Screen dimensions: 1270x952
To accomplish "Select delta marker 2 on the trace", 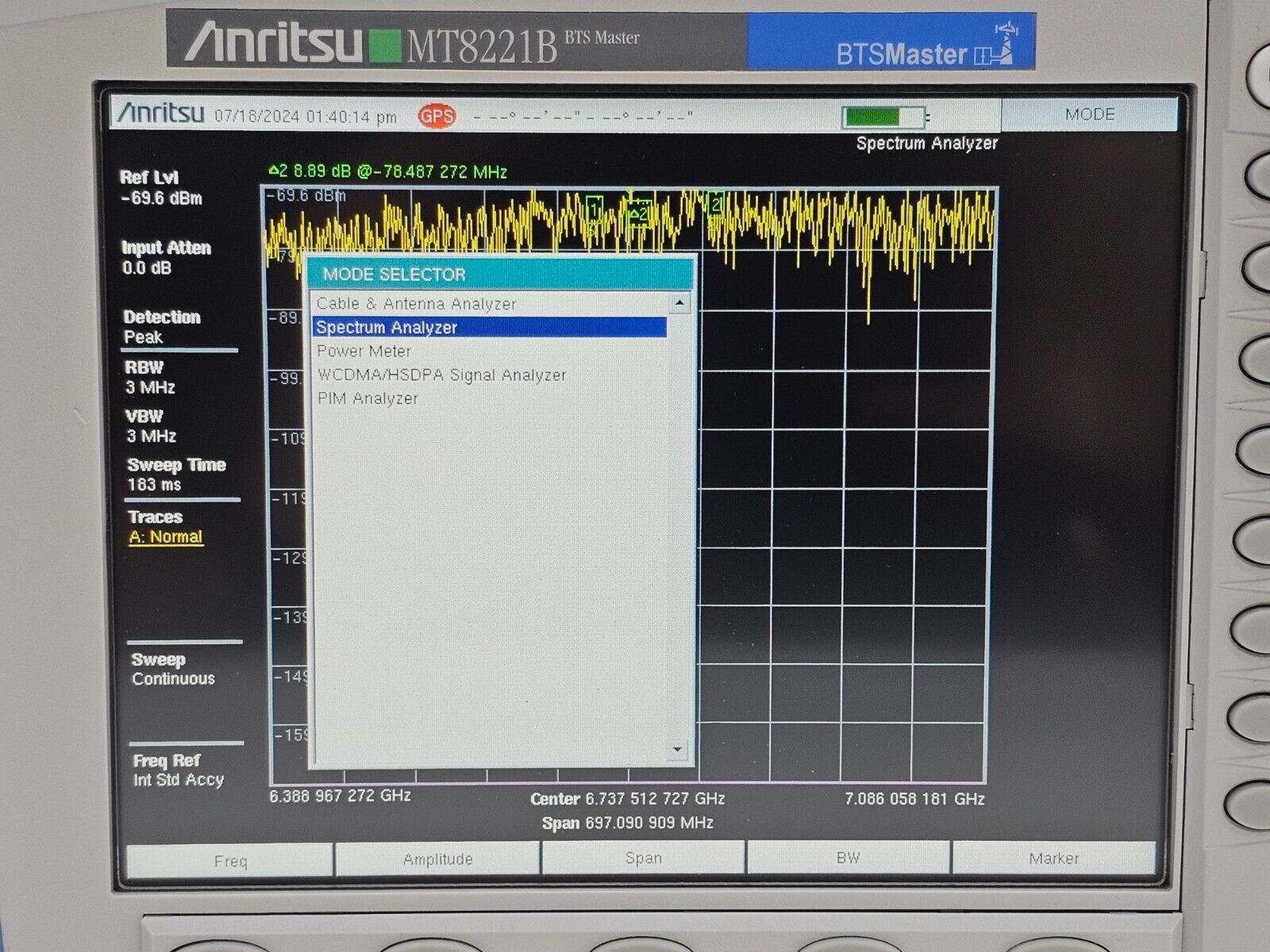I will (637, 213).
